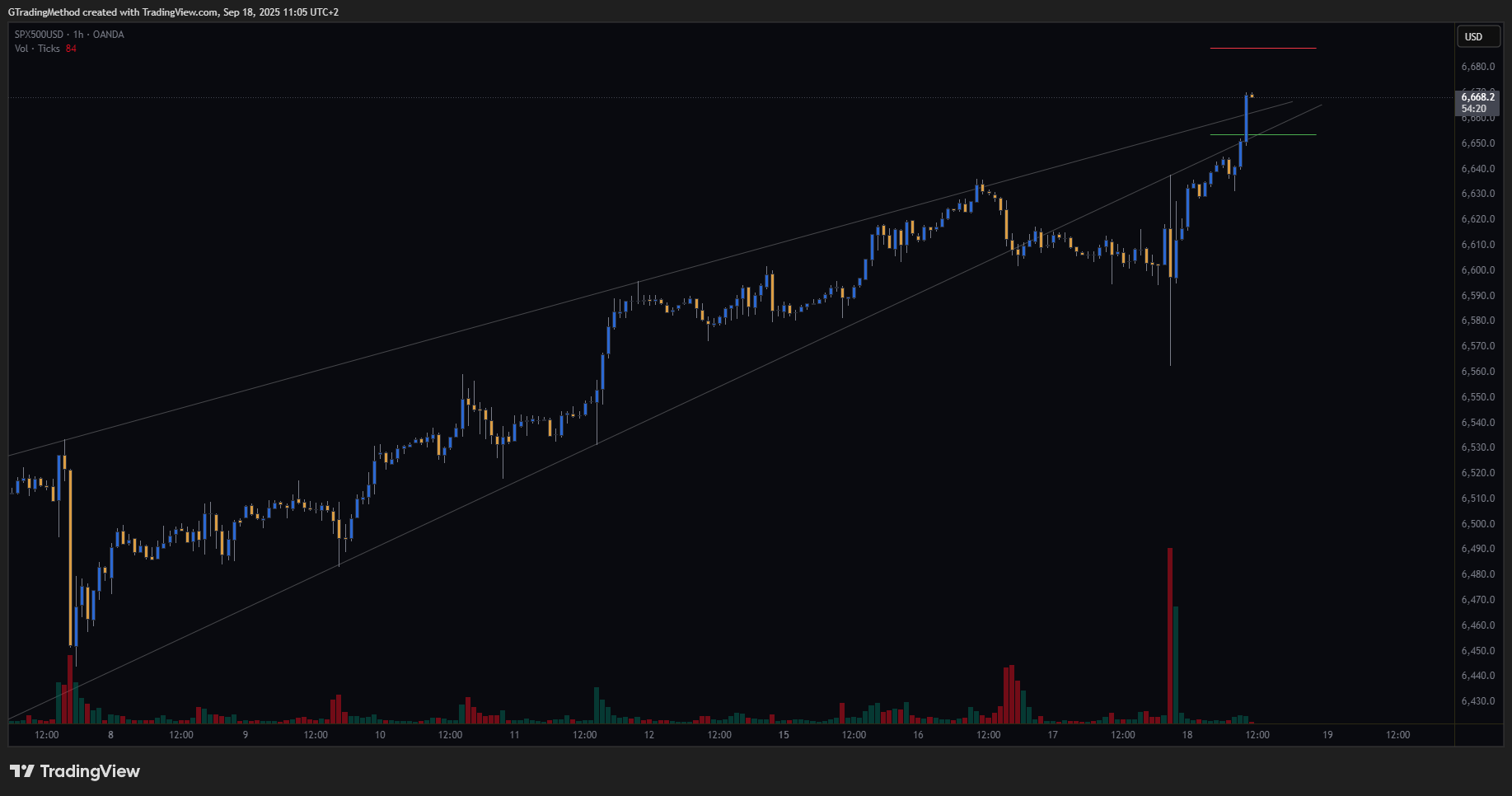Click date label 8 on time axis
This screenshot has height=796, width=1512.
pos(110,735)
